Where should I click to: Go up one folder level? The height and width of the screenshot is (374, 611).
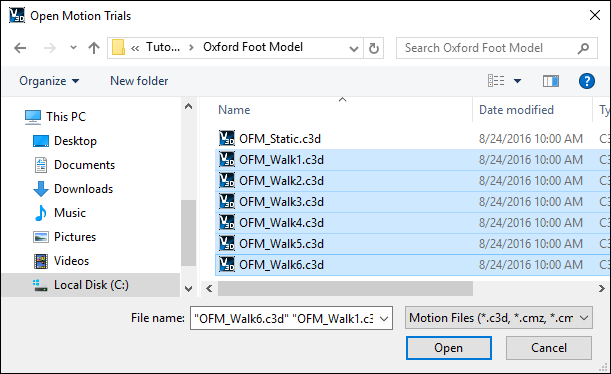coord(94,48)
